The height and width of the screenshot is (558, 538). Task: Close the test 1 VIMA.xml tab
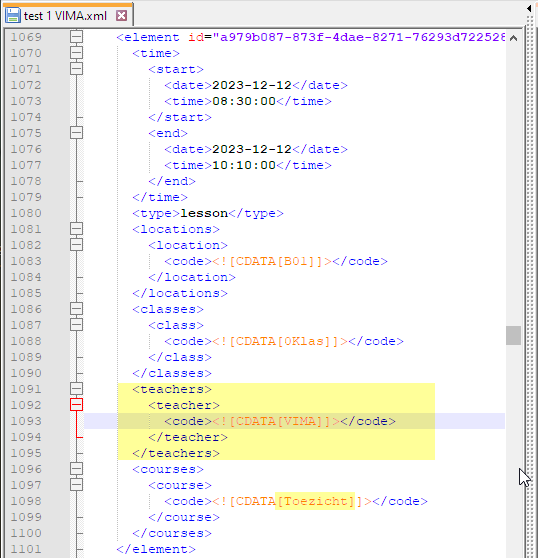click(x=122, y=16)
